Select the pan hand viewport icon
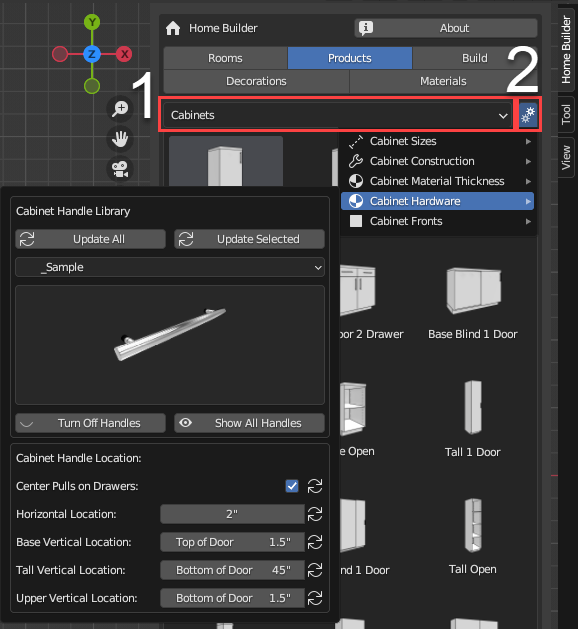The image size is (578, 629). 120,139
